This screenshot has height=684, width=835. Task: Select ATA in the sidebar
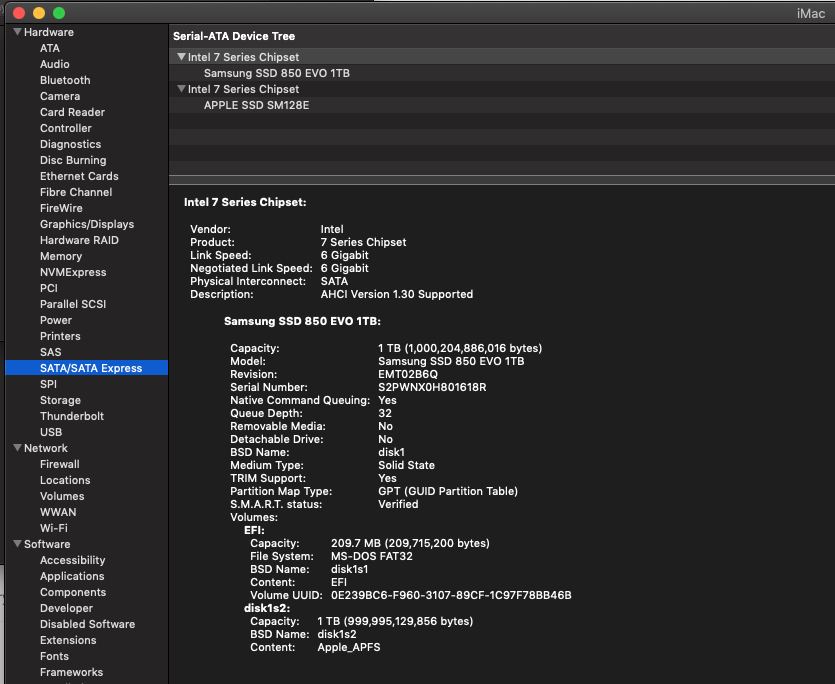coord(50,48)
